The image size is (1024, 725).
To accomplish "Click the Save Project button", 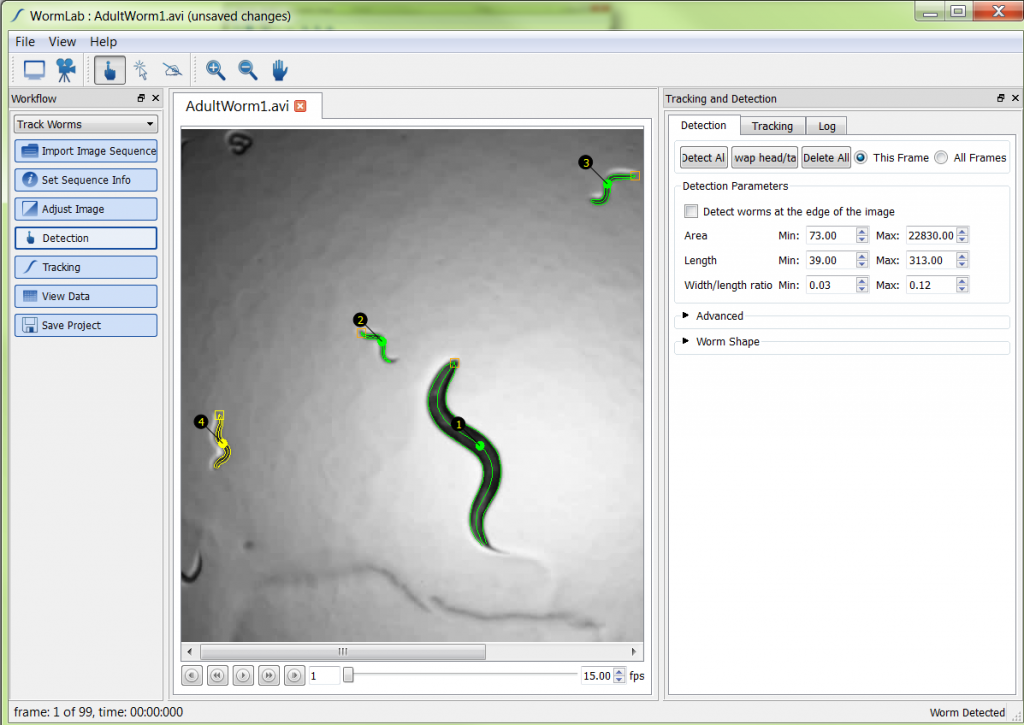I will [86, 325].
